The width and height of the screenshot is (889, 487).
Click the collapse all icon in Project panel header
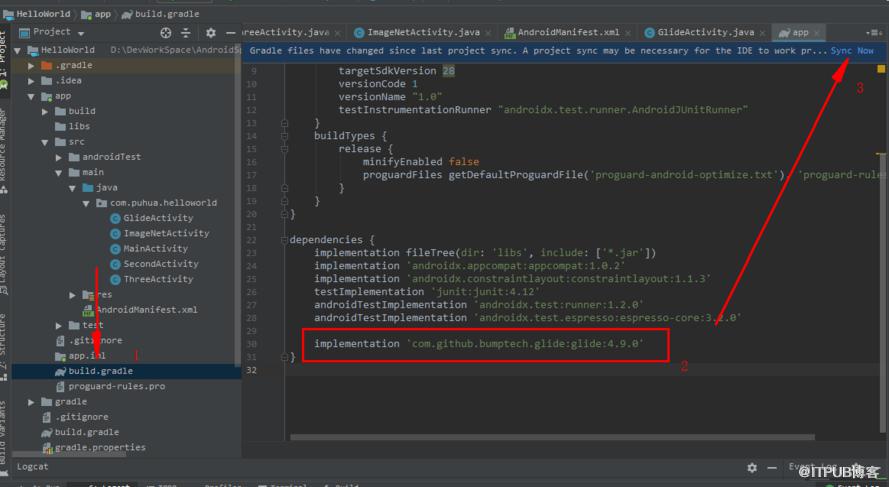pyautogui.click(x=186, y=33)
